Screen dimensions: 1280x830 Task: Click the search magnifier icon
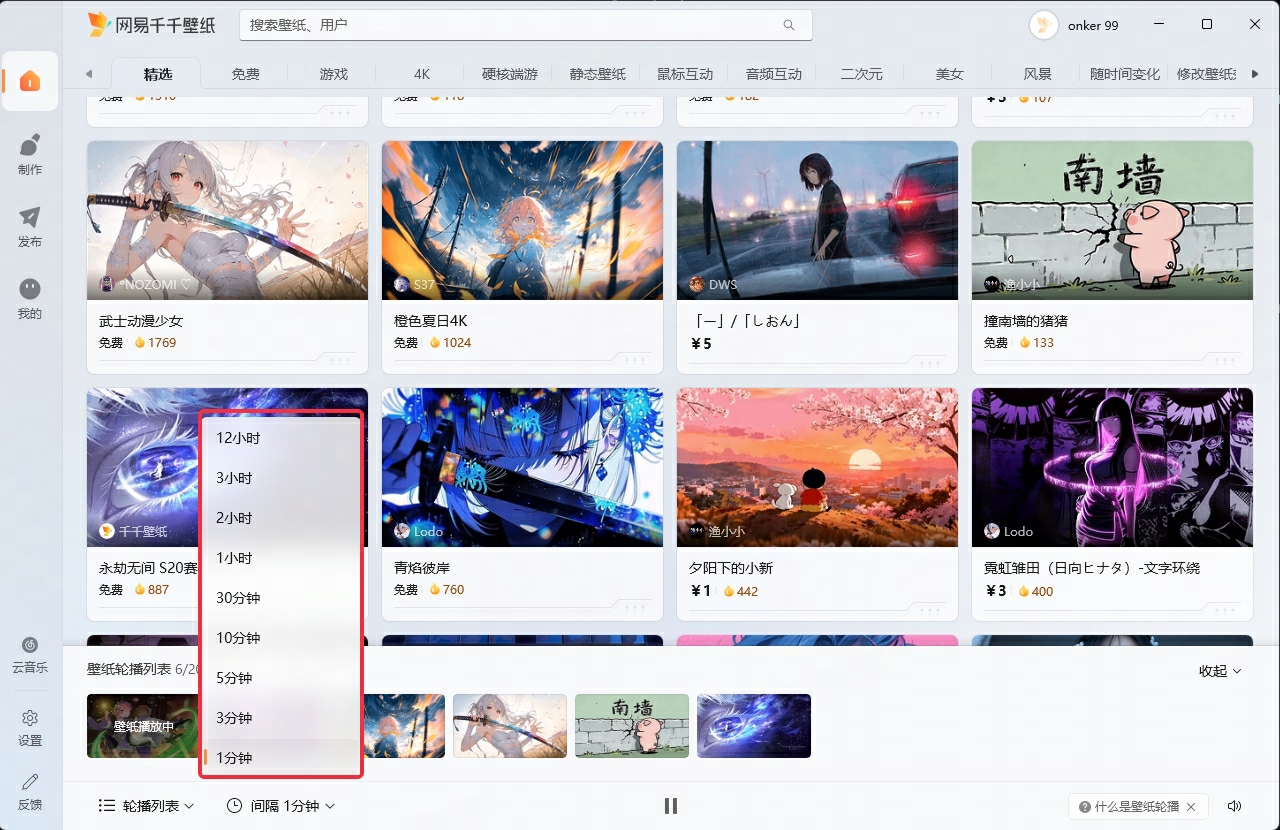789,25
